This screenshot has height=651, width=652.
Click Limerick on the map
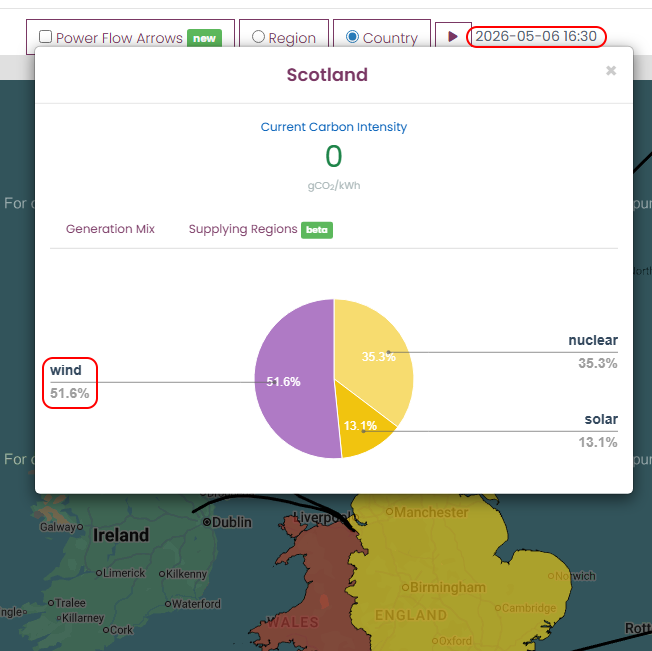(x=121, y=573)
